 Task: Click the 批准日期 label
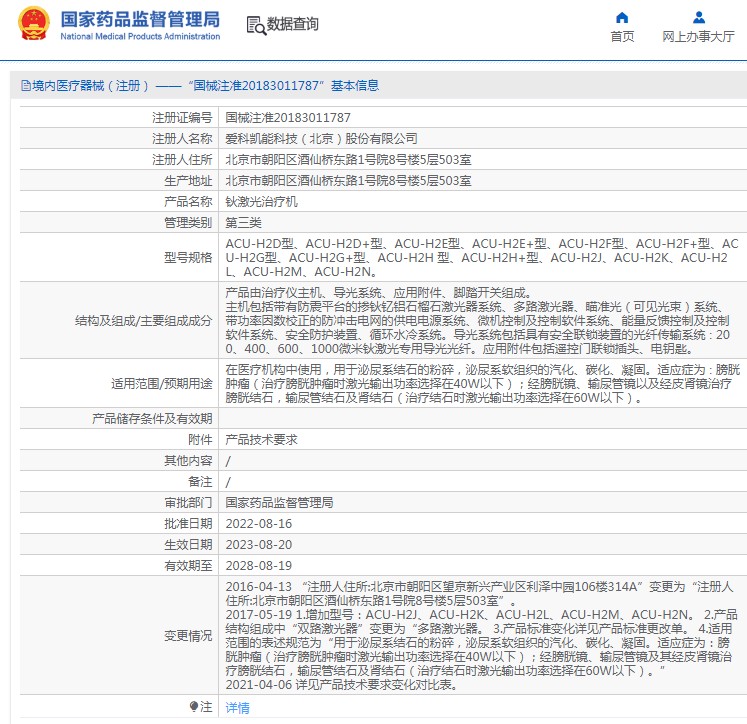click(x=188, y=523)
